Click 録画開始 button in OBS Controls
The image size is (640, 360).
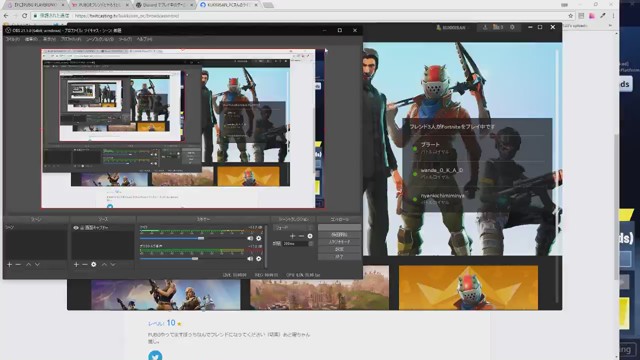pyautogui.click(x=340, y=235)
